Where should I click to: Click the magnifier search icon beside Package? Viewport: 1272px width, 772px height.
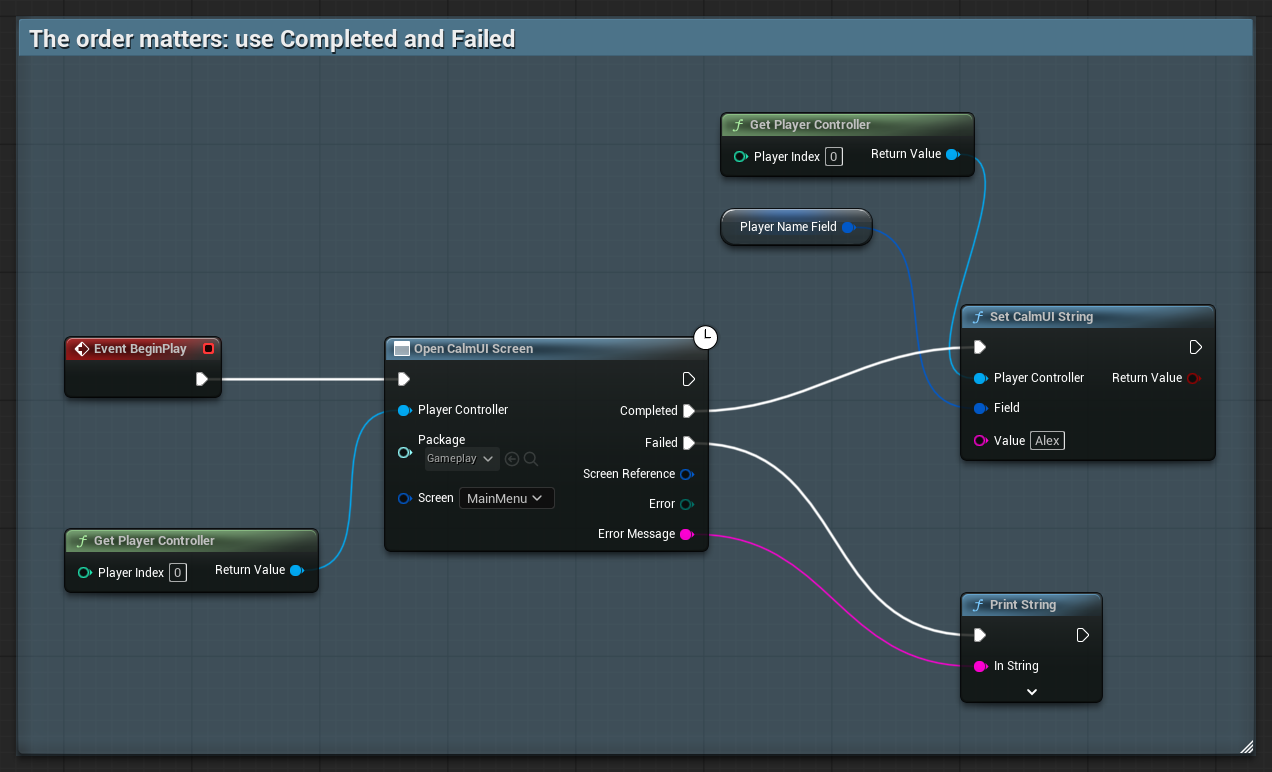click(x=531, y=459)
